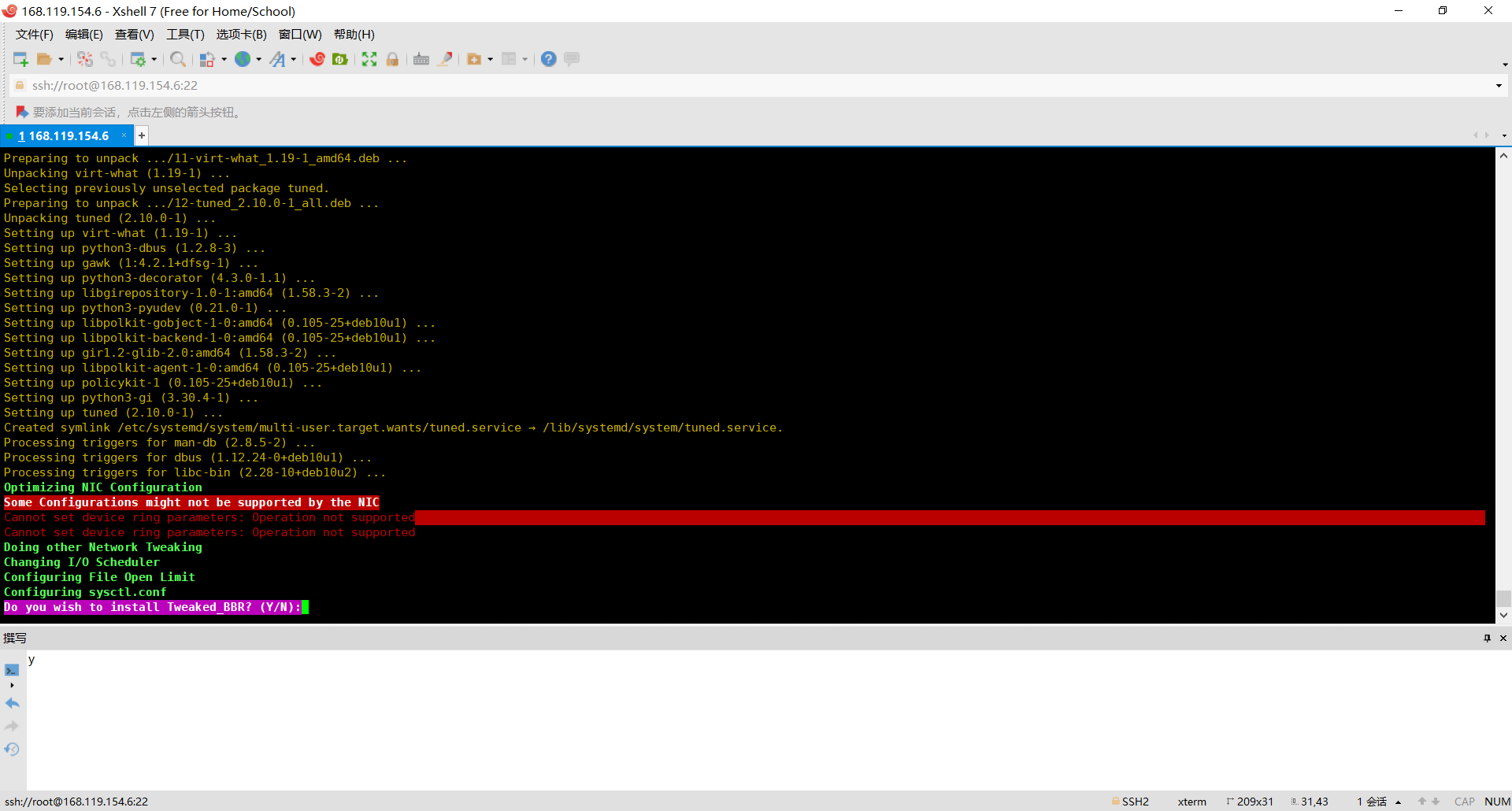Toggle send-to-terminal mode in compose pane

pos(12,670)
